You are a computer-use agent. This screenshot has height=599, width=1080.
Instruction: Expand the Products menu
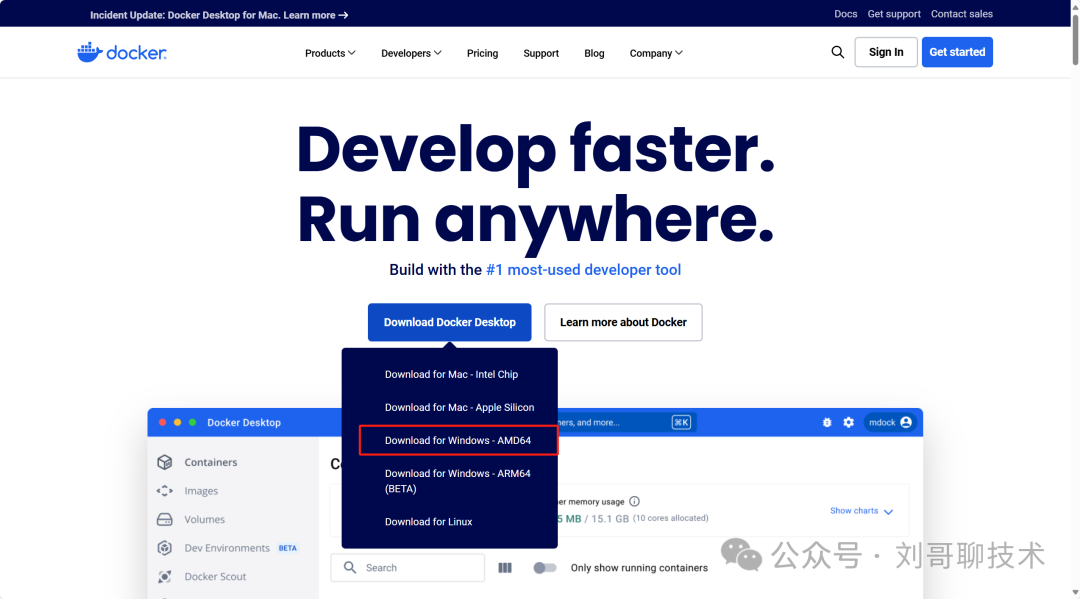pos(330,53)
